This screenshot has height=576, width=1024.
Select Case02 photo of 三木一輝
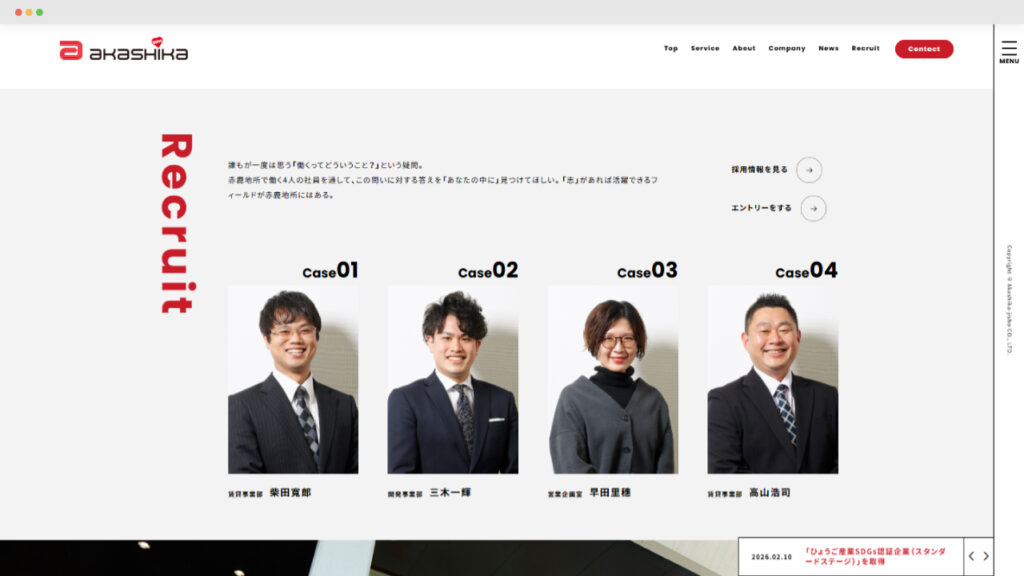point(453,379)
